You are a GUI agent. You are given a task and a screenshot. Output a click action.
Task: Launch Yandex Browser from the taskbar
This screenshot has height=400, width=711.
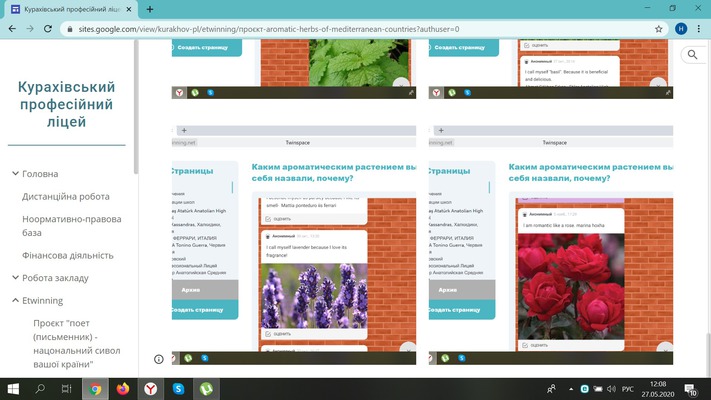click(x=151, y=388)
